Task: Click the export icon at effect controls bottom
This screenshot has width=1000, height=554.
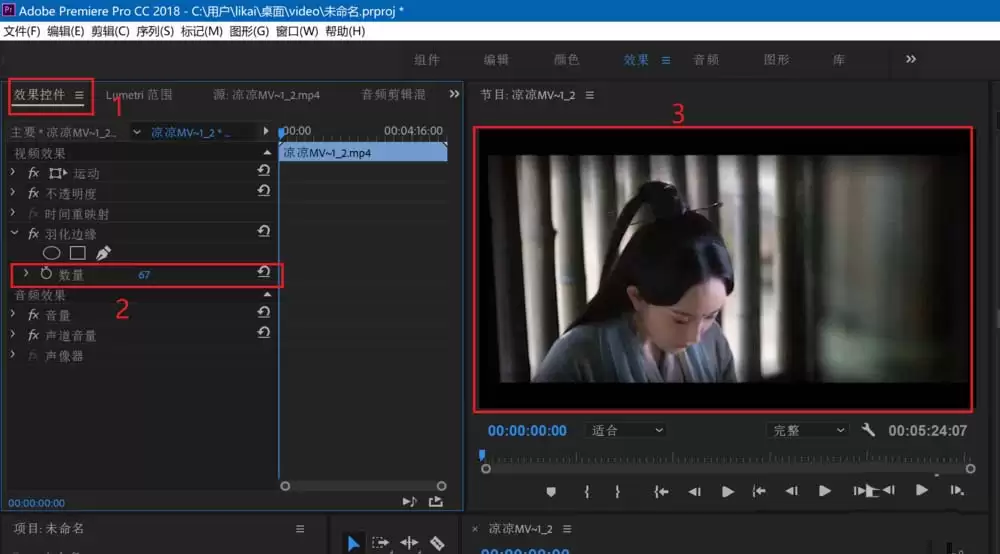Action: [436, 502]
